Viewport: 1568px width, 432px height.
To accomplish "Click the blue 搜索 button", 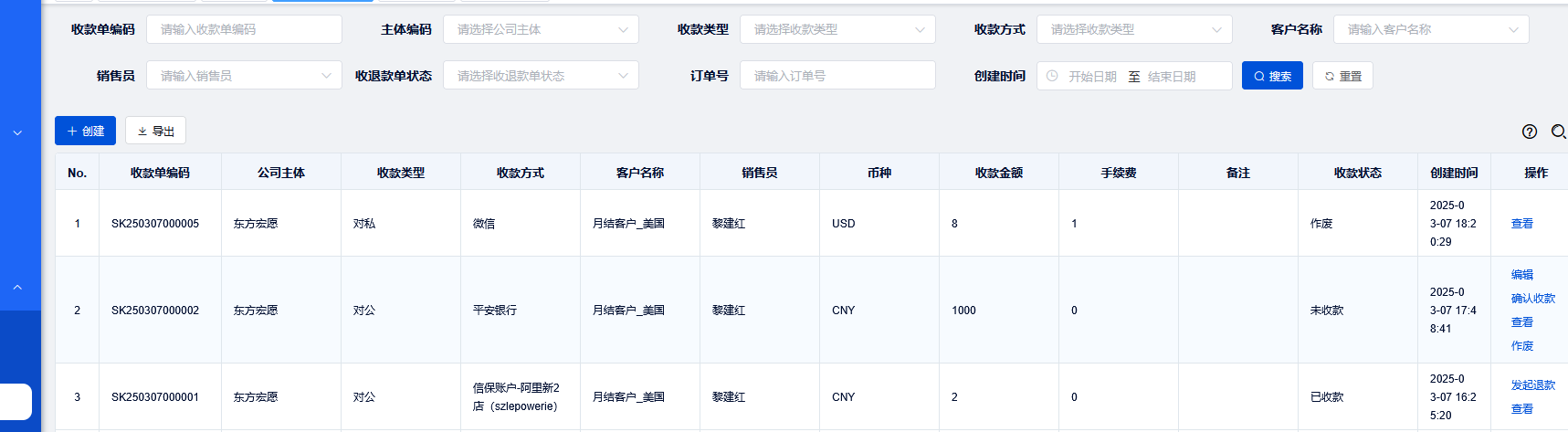I will point(1272,76).
